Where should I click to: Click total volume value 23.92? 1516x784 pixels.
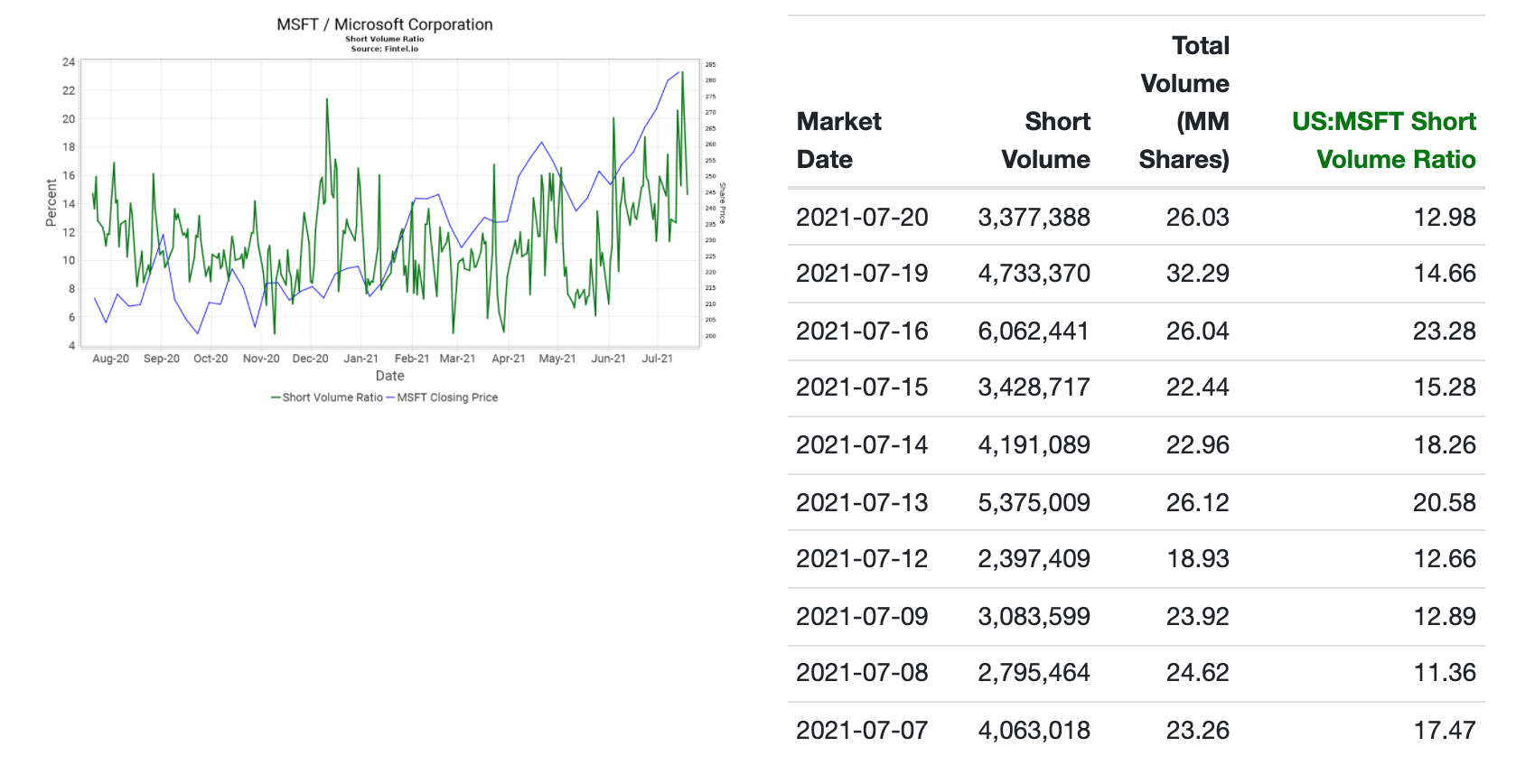(1198, 616)
